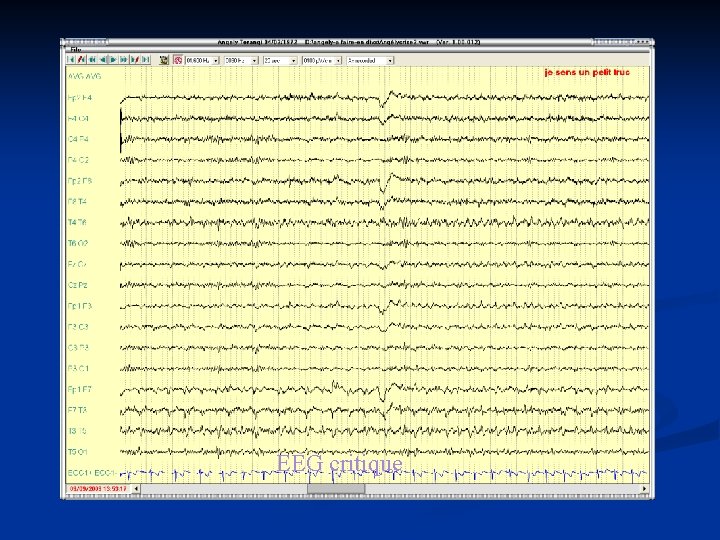Open the 'As recorded' montage dropdown
The image size is (720, 540).
(x=370, y=61)
